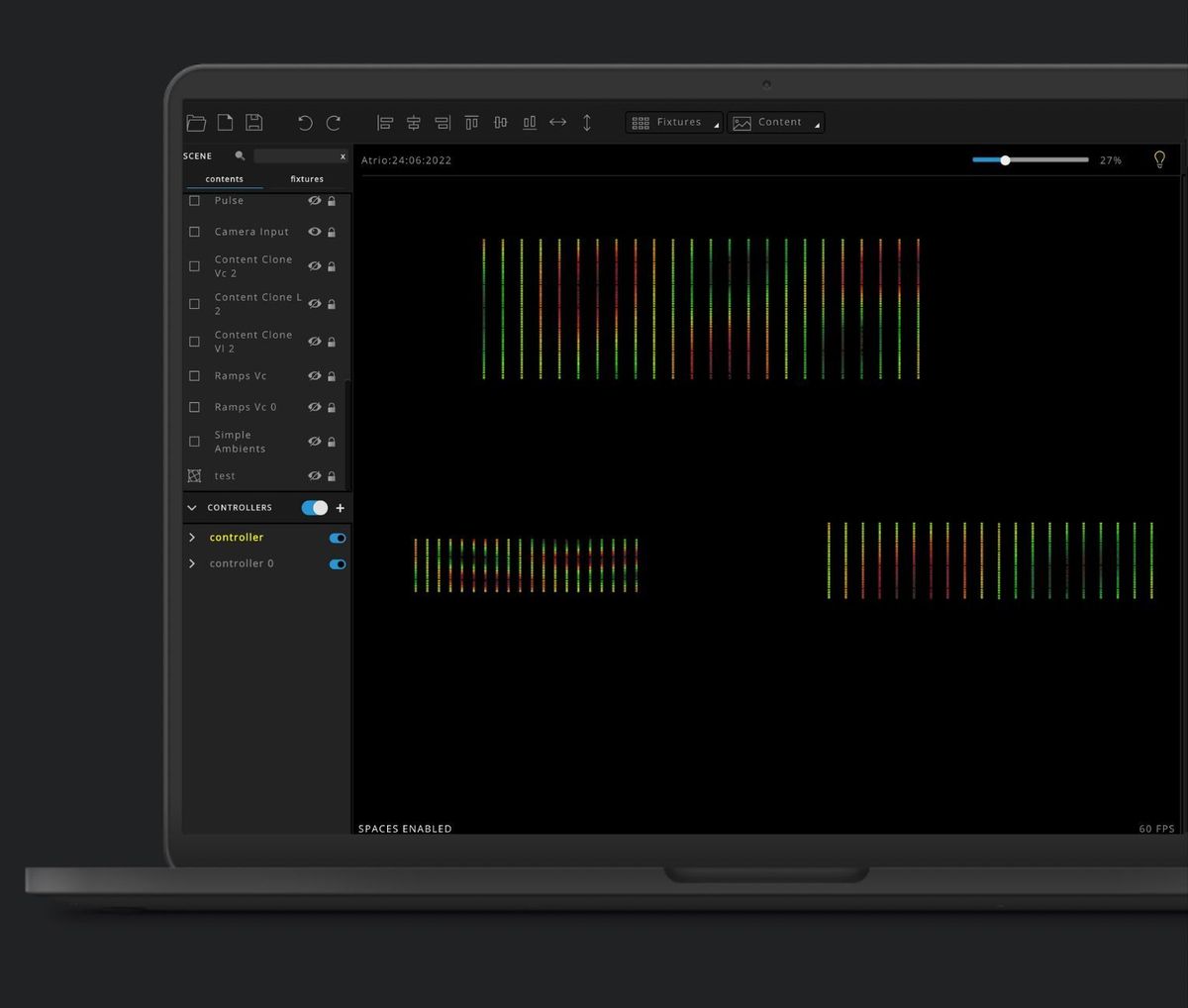Click the Atrio:24:06:2022 title
Image resolution: width=1188 pixels, height=1008 pixels.
[406, 160]
